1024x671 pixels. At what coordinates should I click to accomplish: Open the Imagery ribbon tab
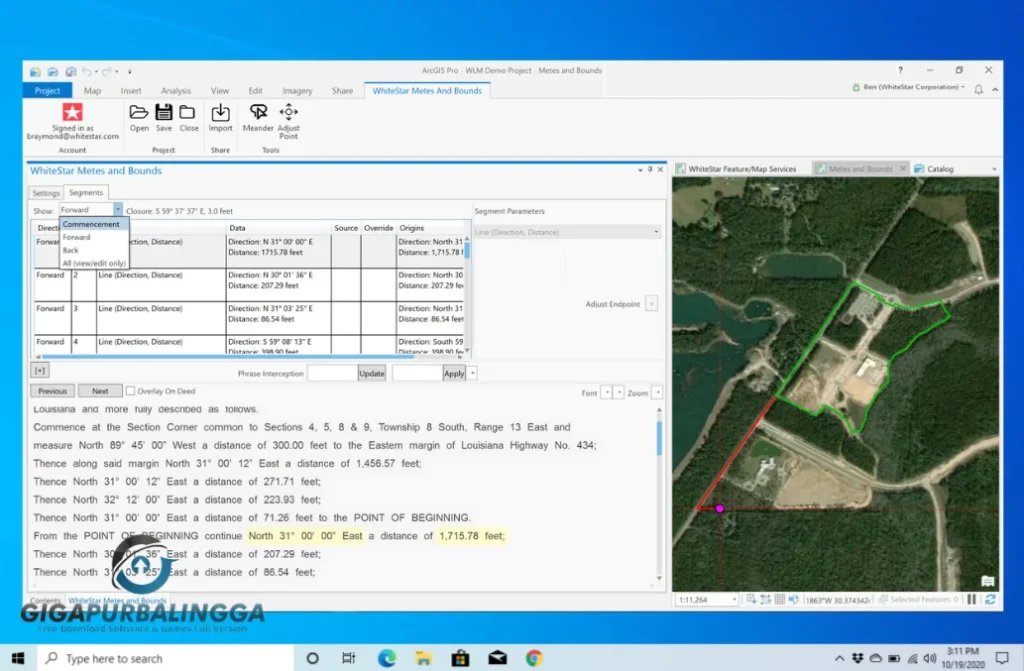click(x=297, y=91)
